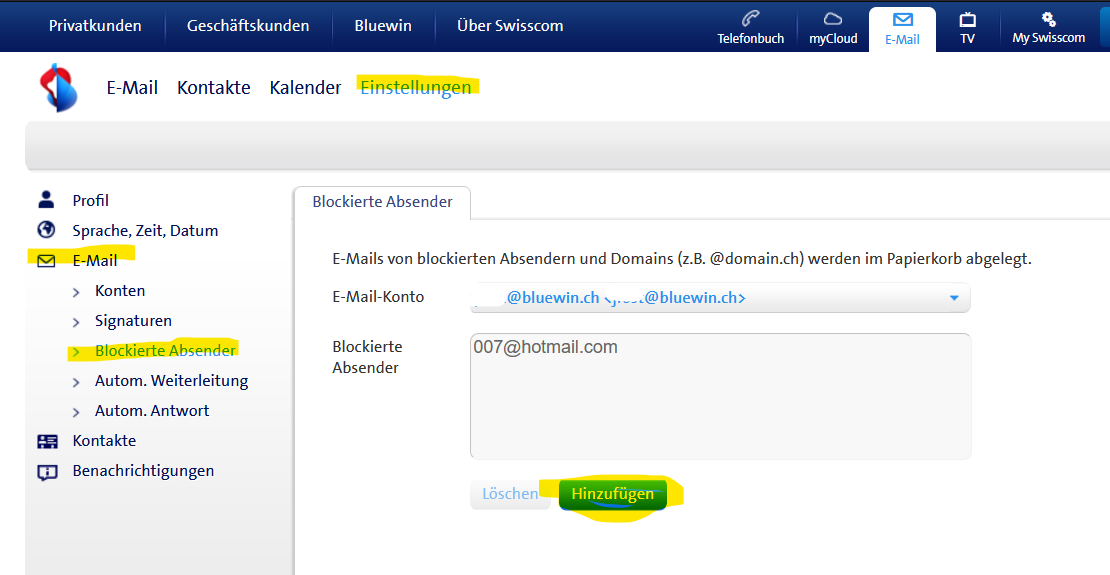Screen dimensions: 1110x575
Task: Click the selected @bluewin.ch account text
Action: [609, 298]
